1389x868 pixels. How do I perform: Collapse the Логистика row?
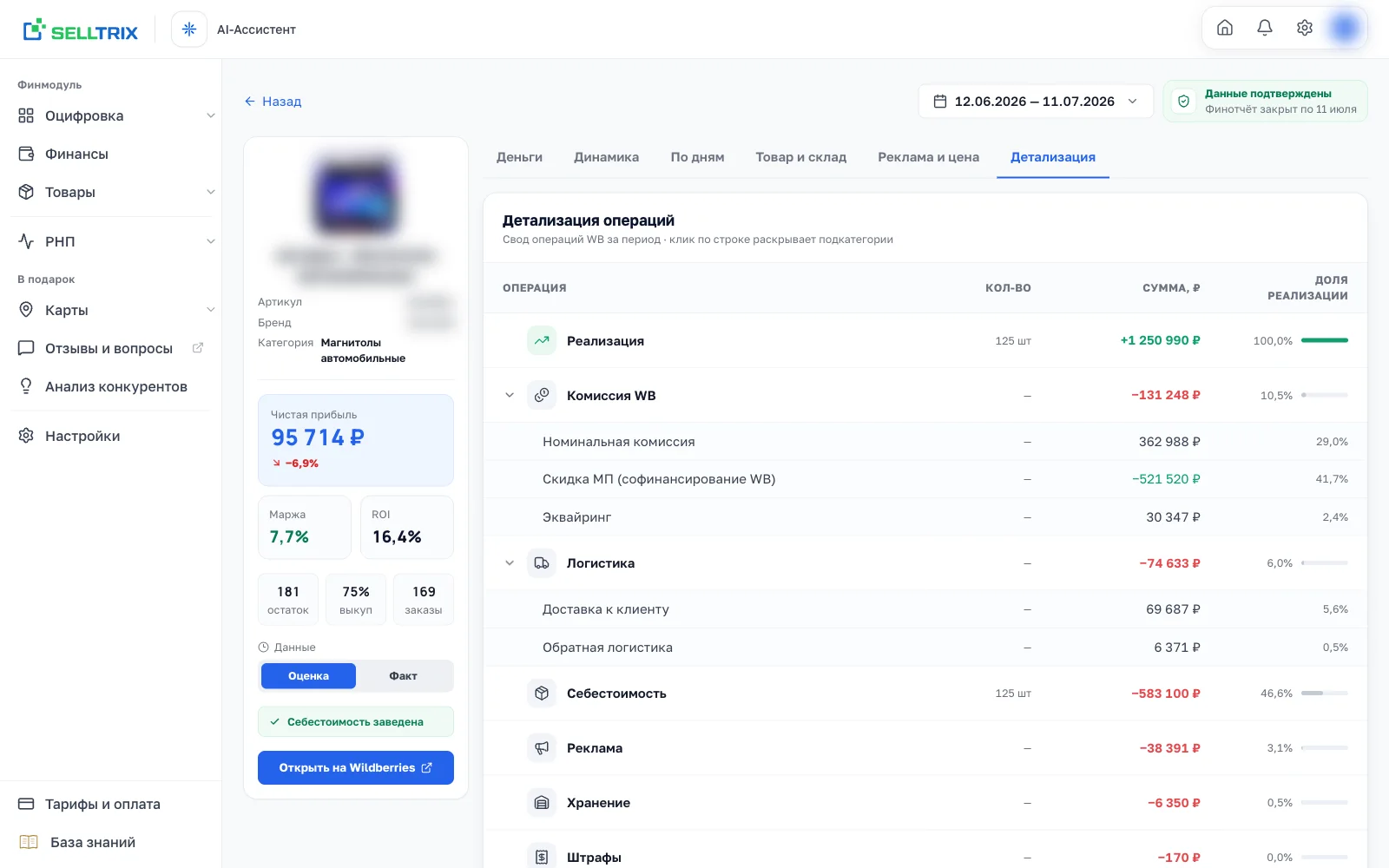click(x=510, y=562)
